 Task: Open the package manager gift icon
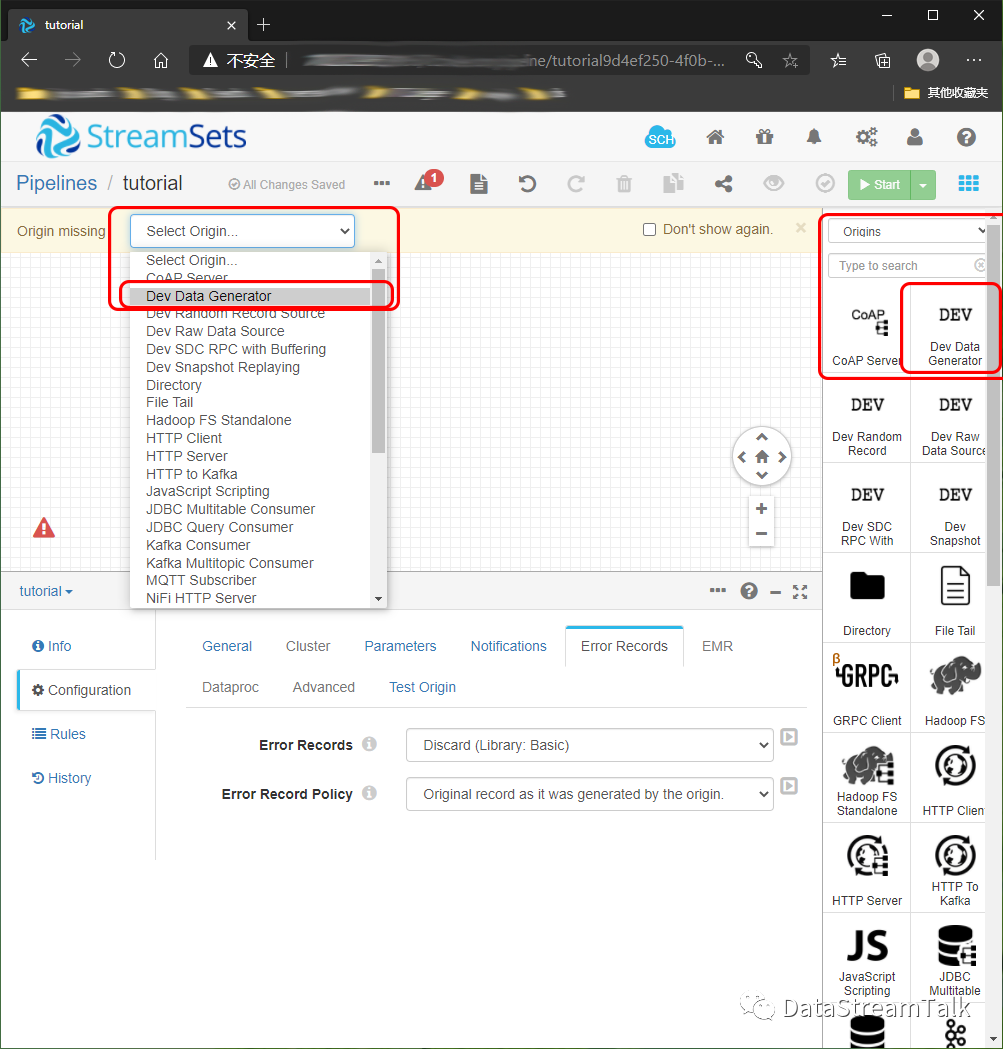point(764,138)
